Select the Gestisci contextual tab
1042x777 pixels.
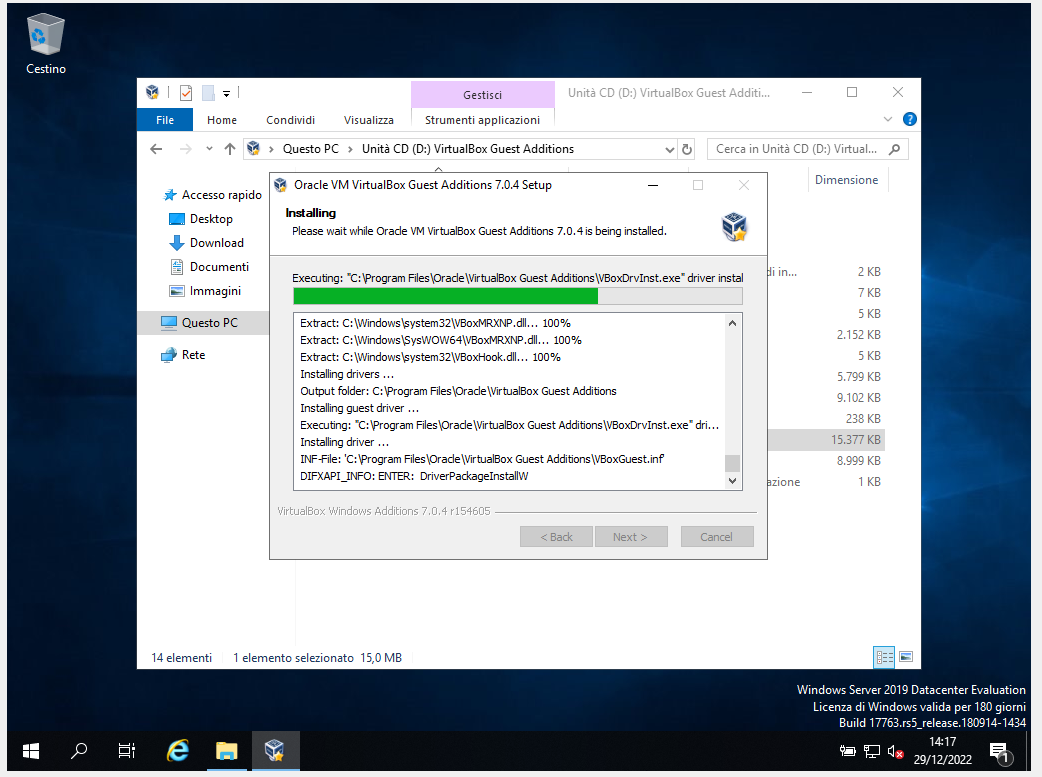click(482, 95)
